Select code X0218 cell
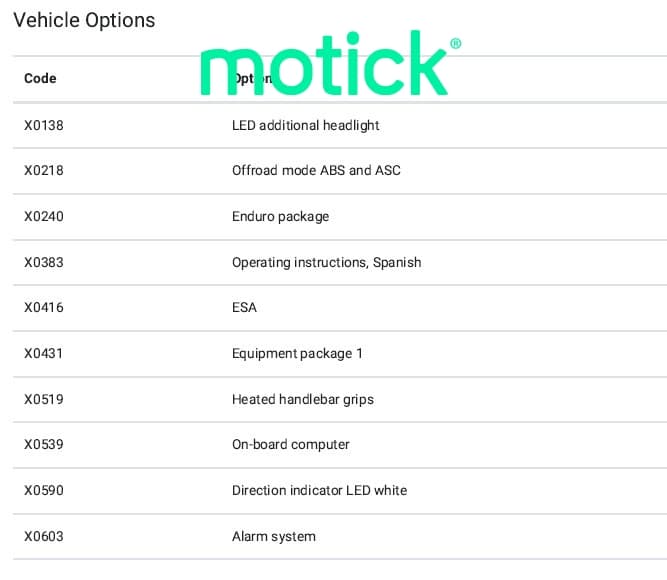Screen dimensions: 667x580 (44, 170)
